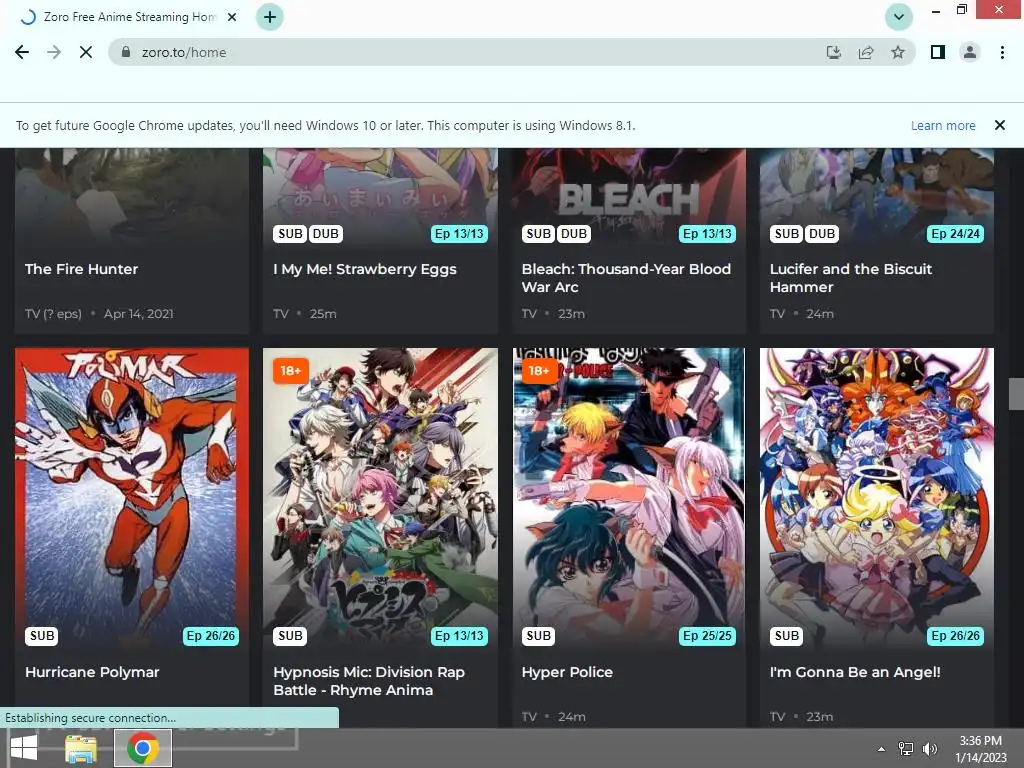Screen dimensions: 1024x768
Task: Click the page vertical scrollbar thumb
Action: click(x=1016, y=394)
